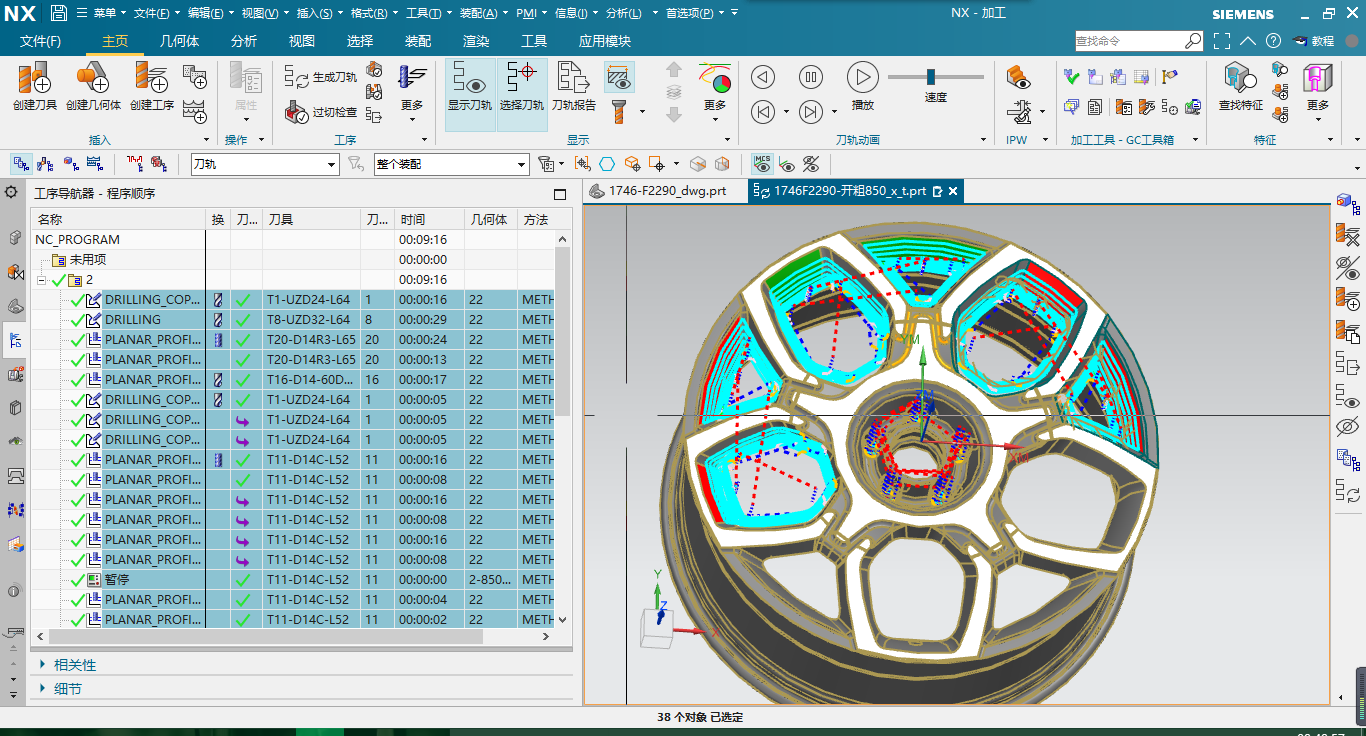Select the 未用项 tree node
Image resolution: width=1366 pixels, height=736 pixels.
pyautogui.click(x=87, y=260)
